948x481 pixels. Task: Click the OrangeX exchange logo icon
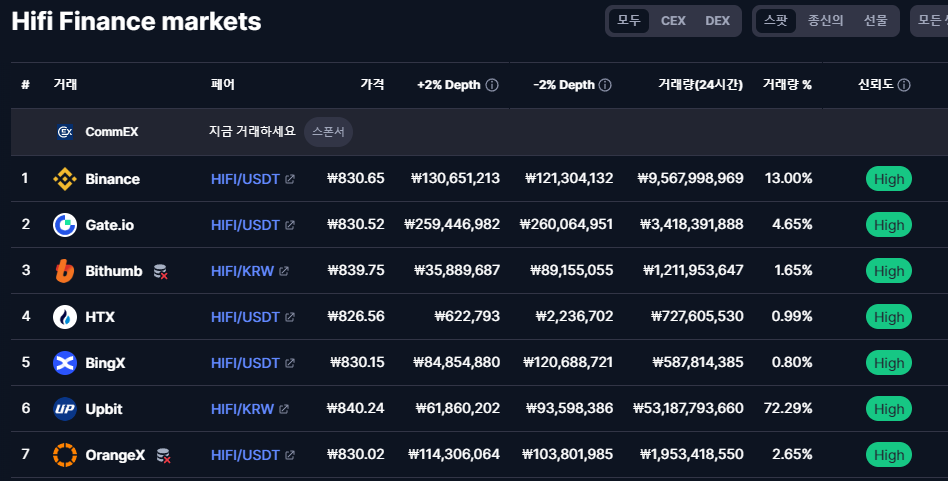tap(65, 455)
